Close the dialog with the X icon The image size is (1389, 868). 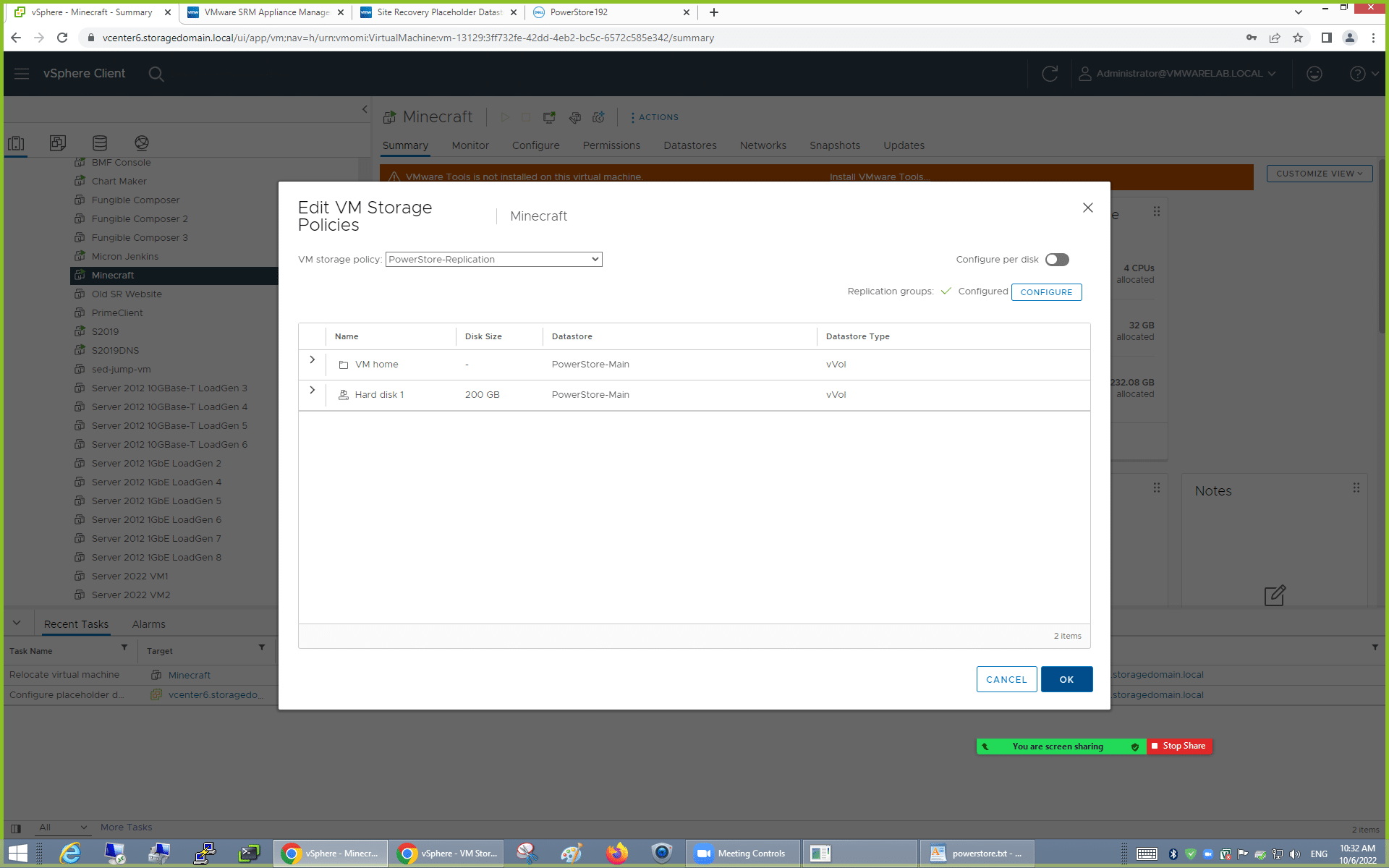1087,208
